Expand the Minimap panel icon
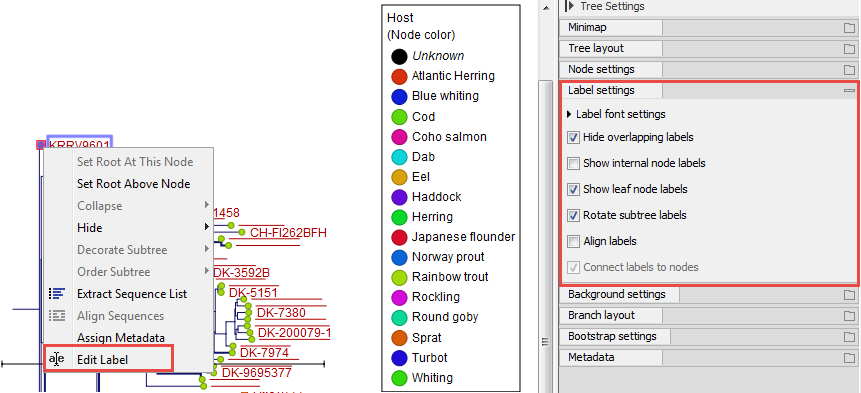Image resolution: width=861 pixels, height=393 pixels. 849,27
